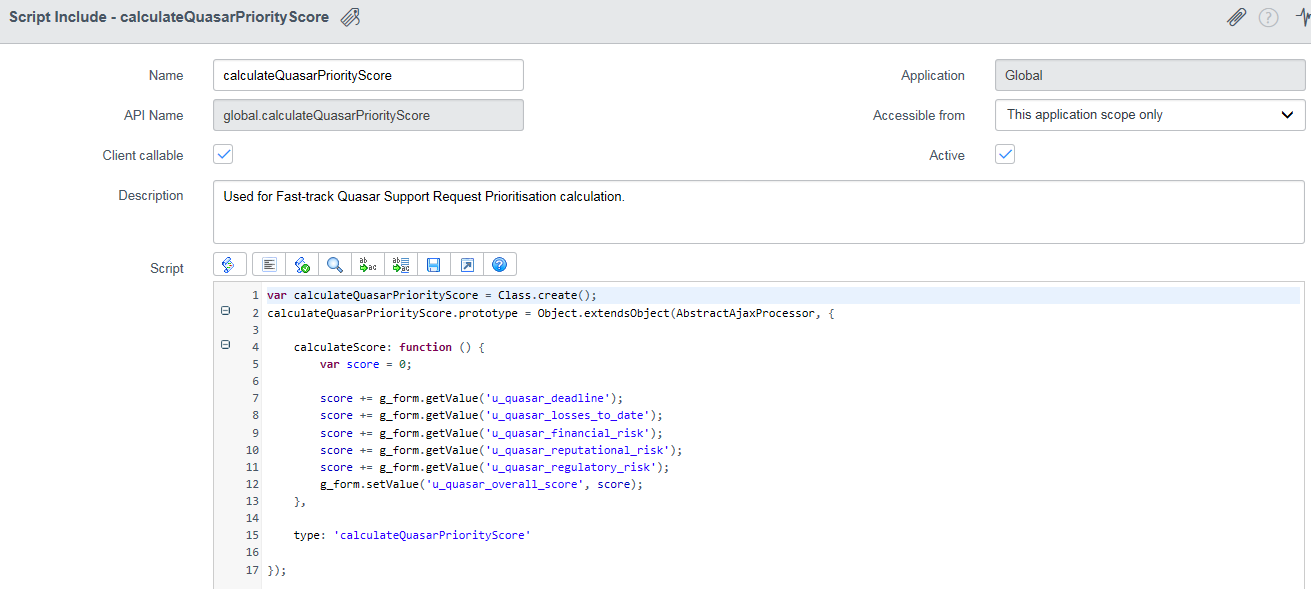Click the code line with 'u_quasar_regulatory_risk'
Viewport: 1311px width, 589px height.
(x=495, y=467)
